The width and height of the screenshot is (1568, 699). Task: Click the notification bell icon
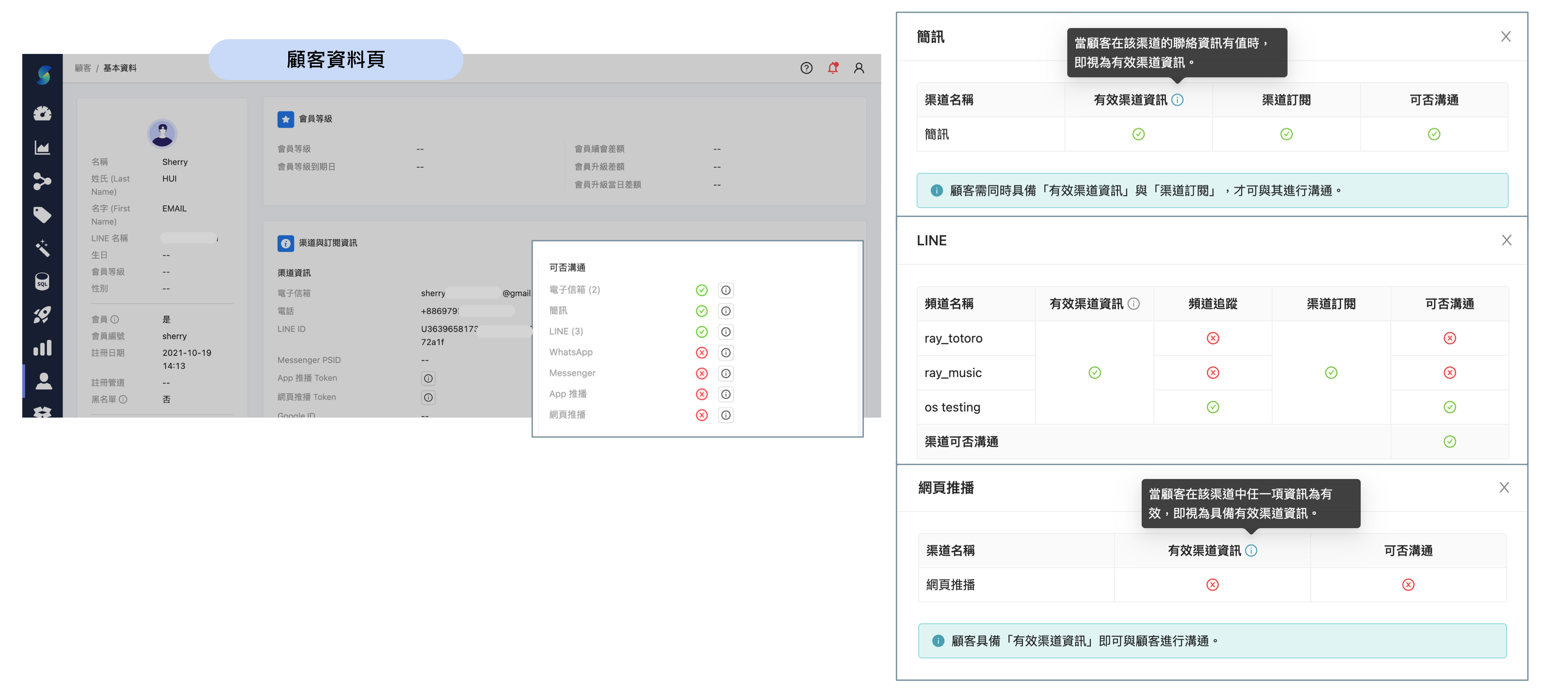pyautogui.click(x=833, y=67)
